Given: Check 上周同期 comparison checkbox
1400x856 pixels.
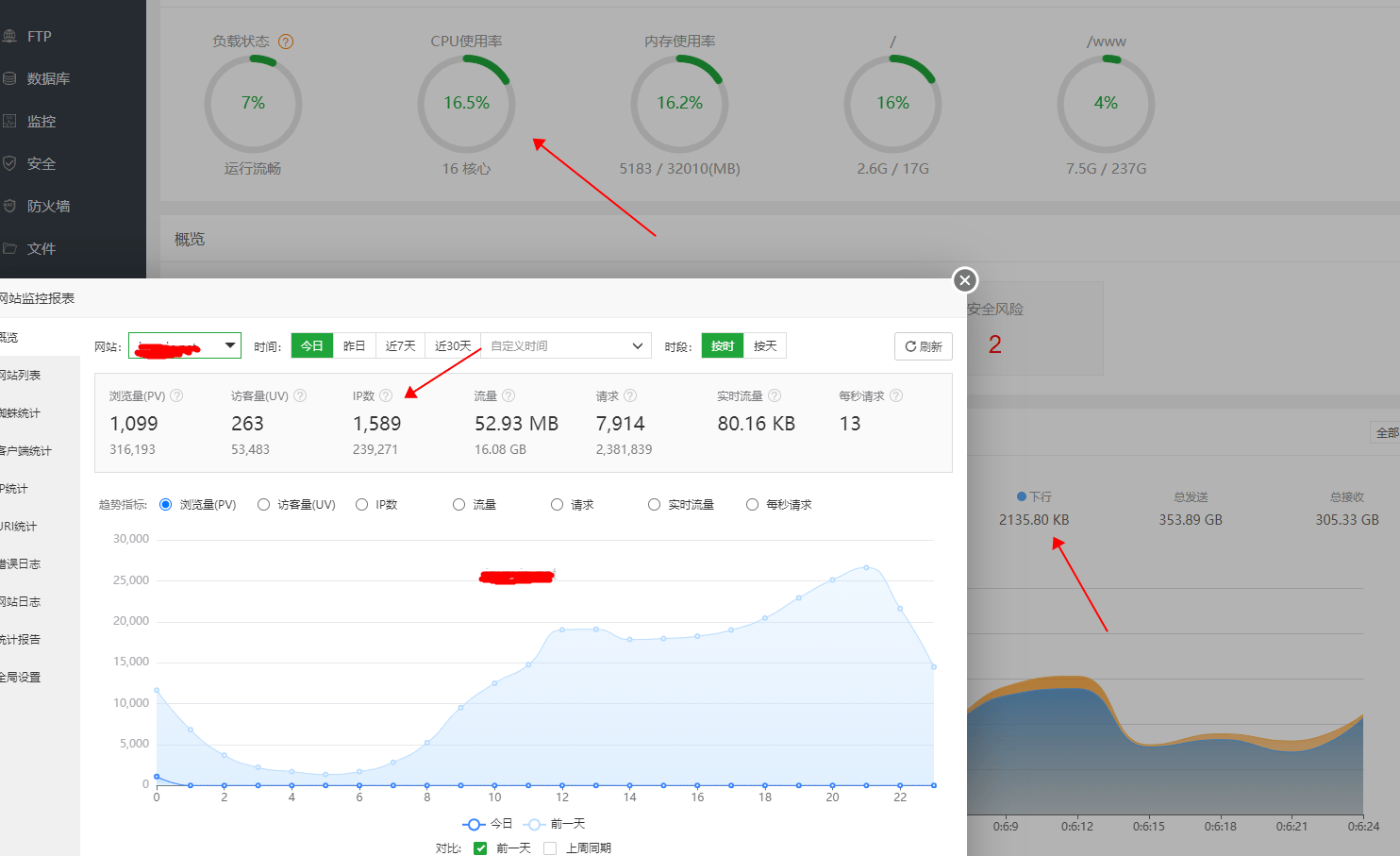Looking at the screenshot, I should click(x=550, y=848).
